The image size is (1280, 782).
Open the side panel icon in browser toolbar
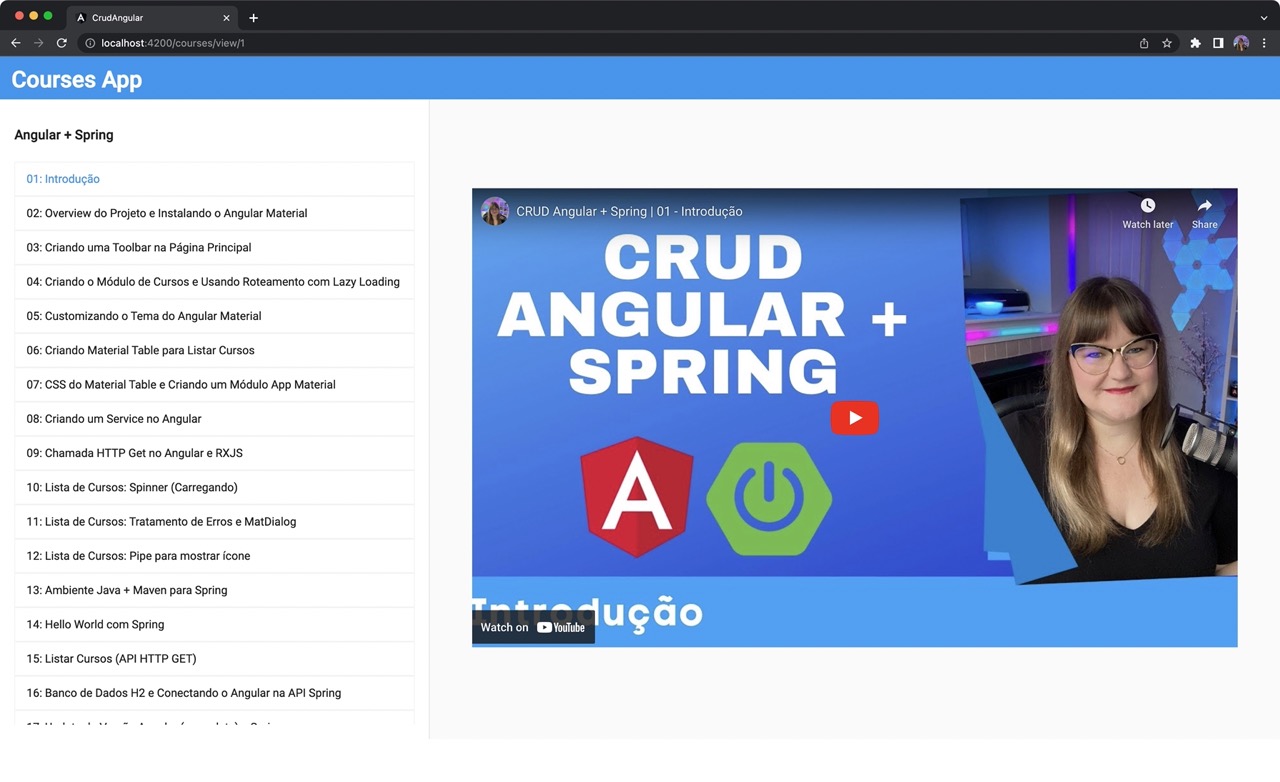click(x=1218, y=43)
